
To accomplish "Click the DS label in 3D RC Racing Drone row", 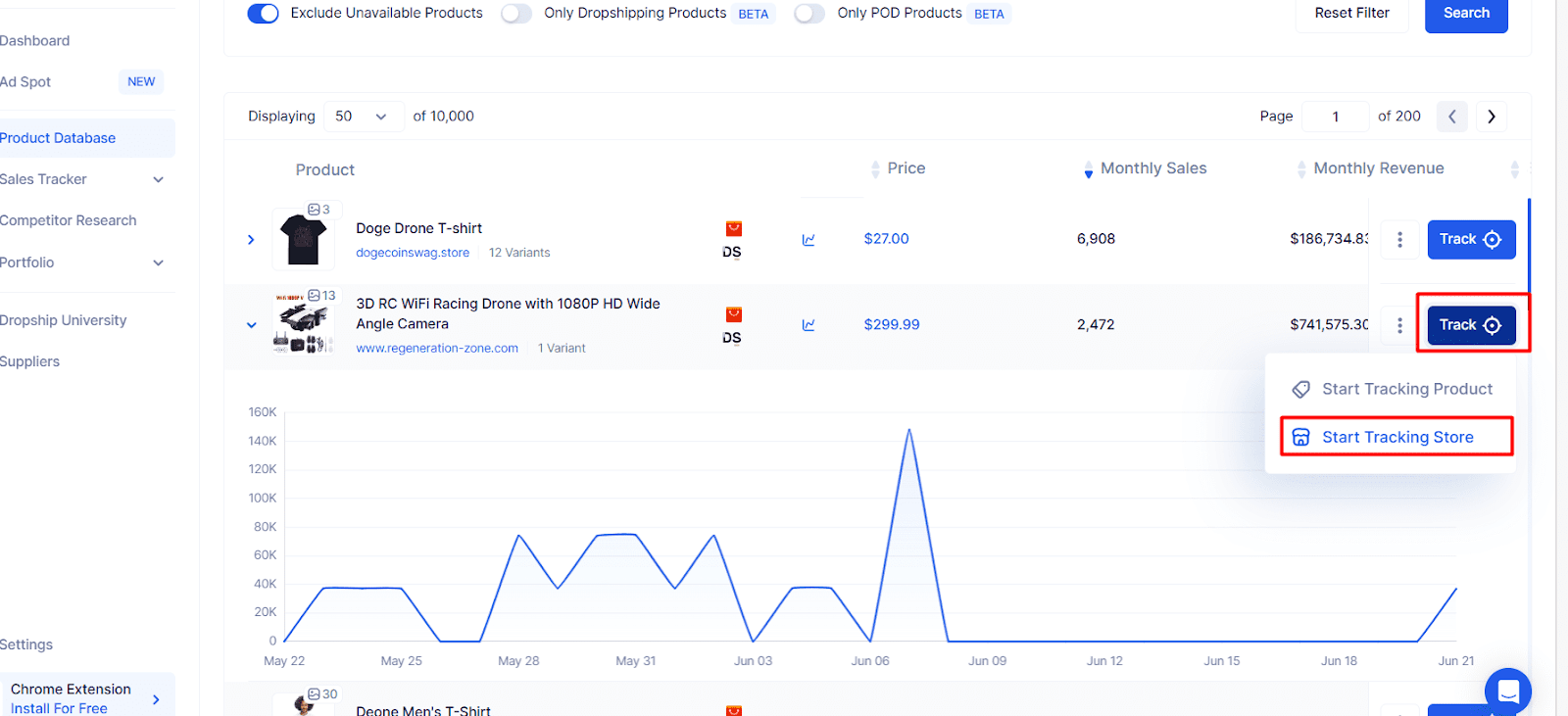I will click(732, 338).
